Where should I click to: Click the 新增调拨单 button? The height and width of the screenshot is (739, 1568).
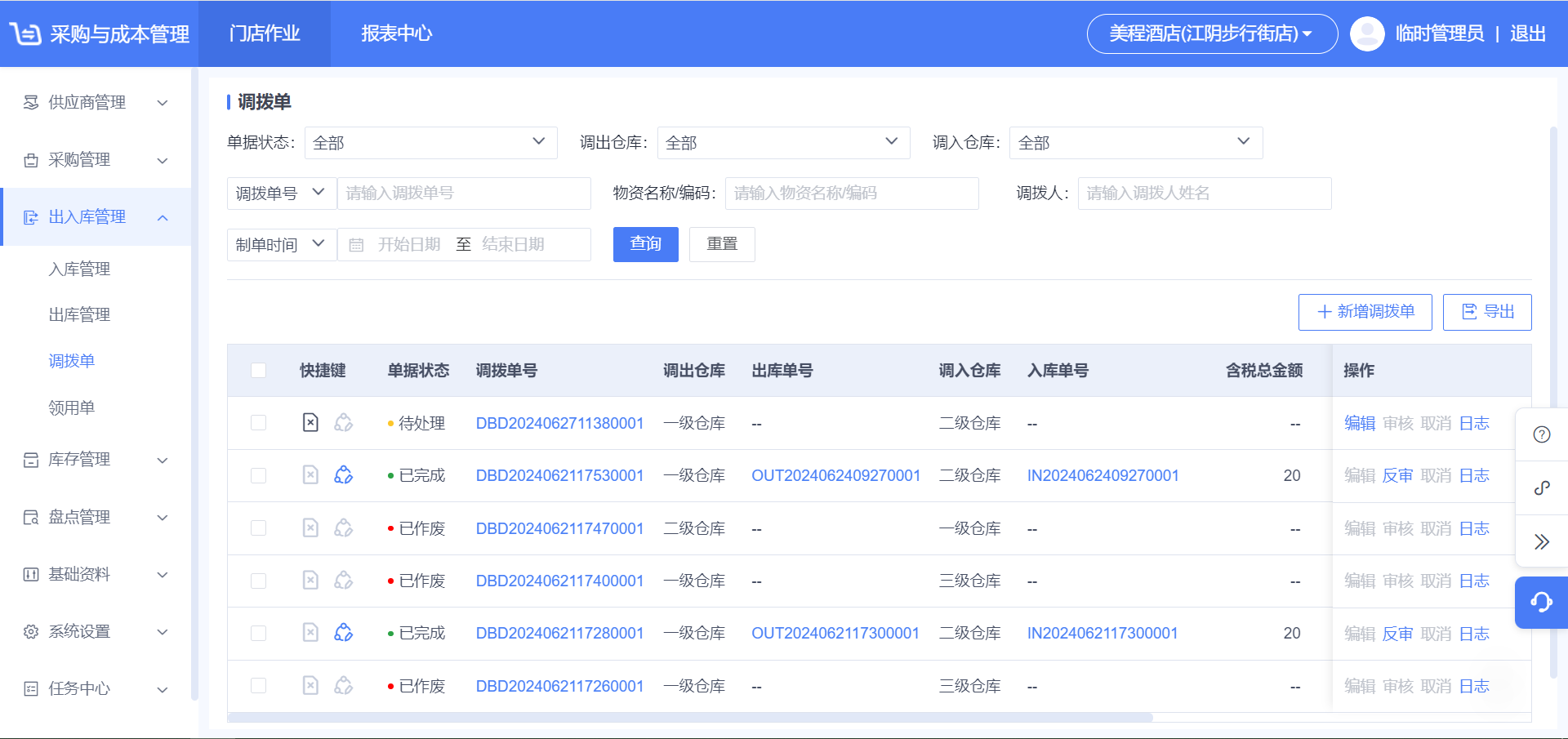click(1365, 312)
